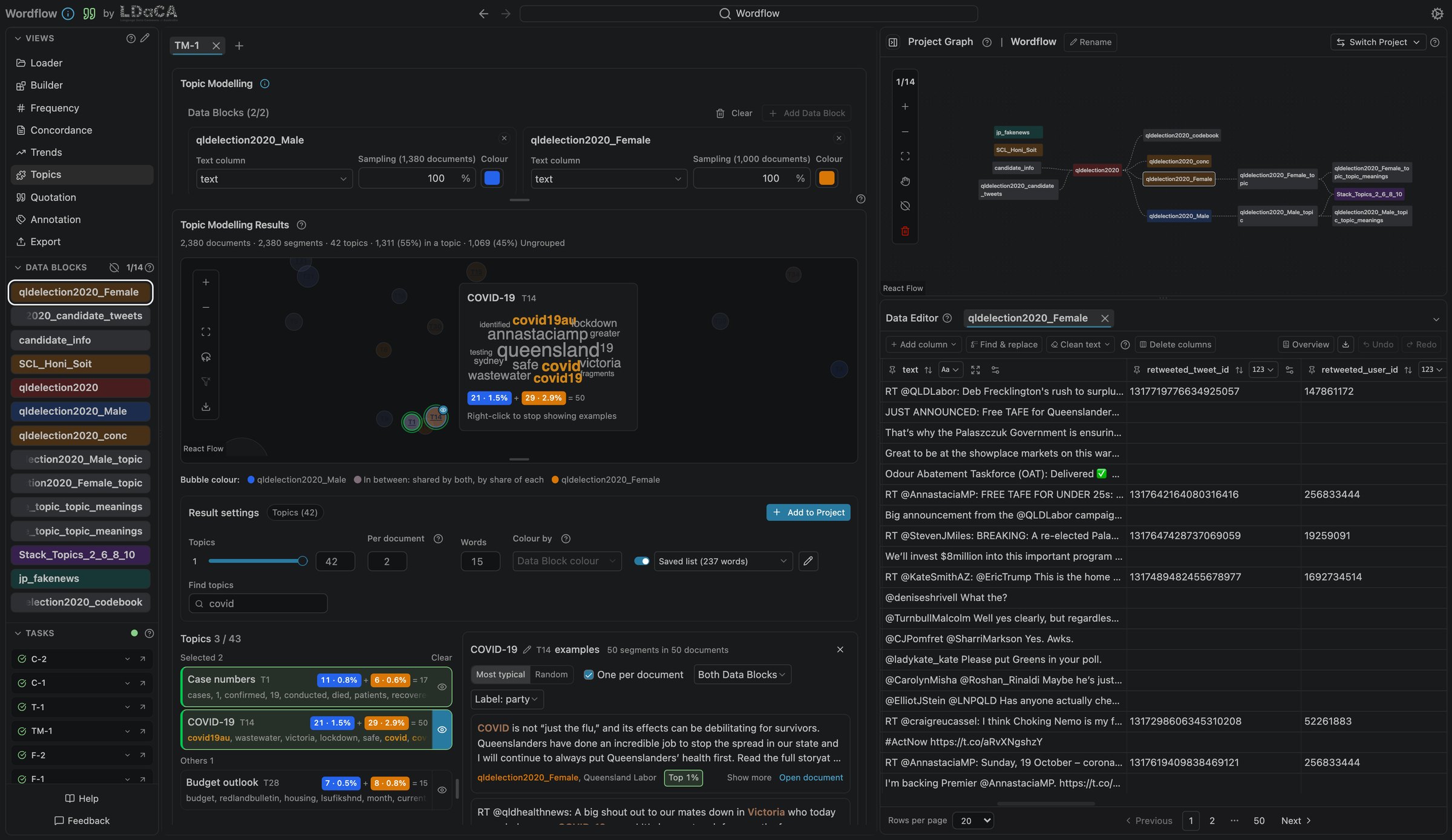Click Rename project button
Image resolution: width=1452 pixels, height=840 pixels.
point(1090,42)
